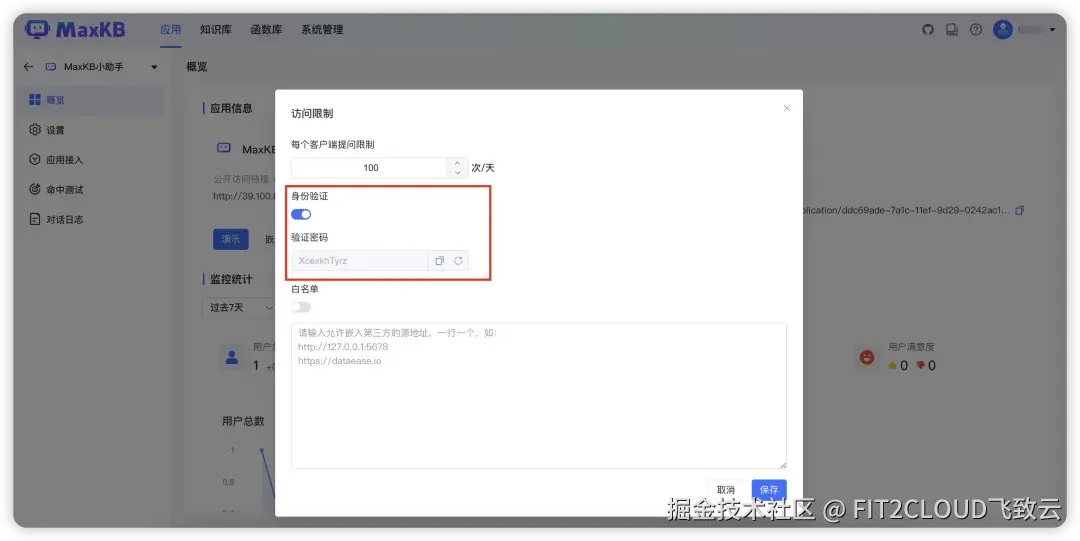Viewport: 1080px width, 541px height.
Task: Click the thumbs-down count icon
Action: click(920, 366)
